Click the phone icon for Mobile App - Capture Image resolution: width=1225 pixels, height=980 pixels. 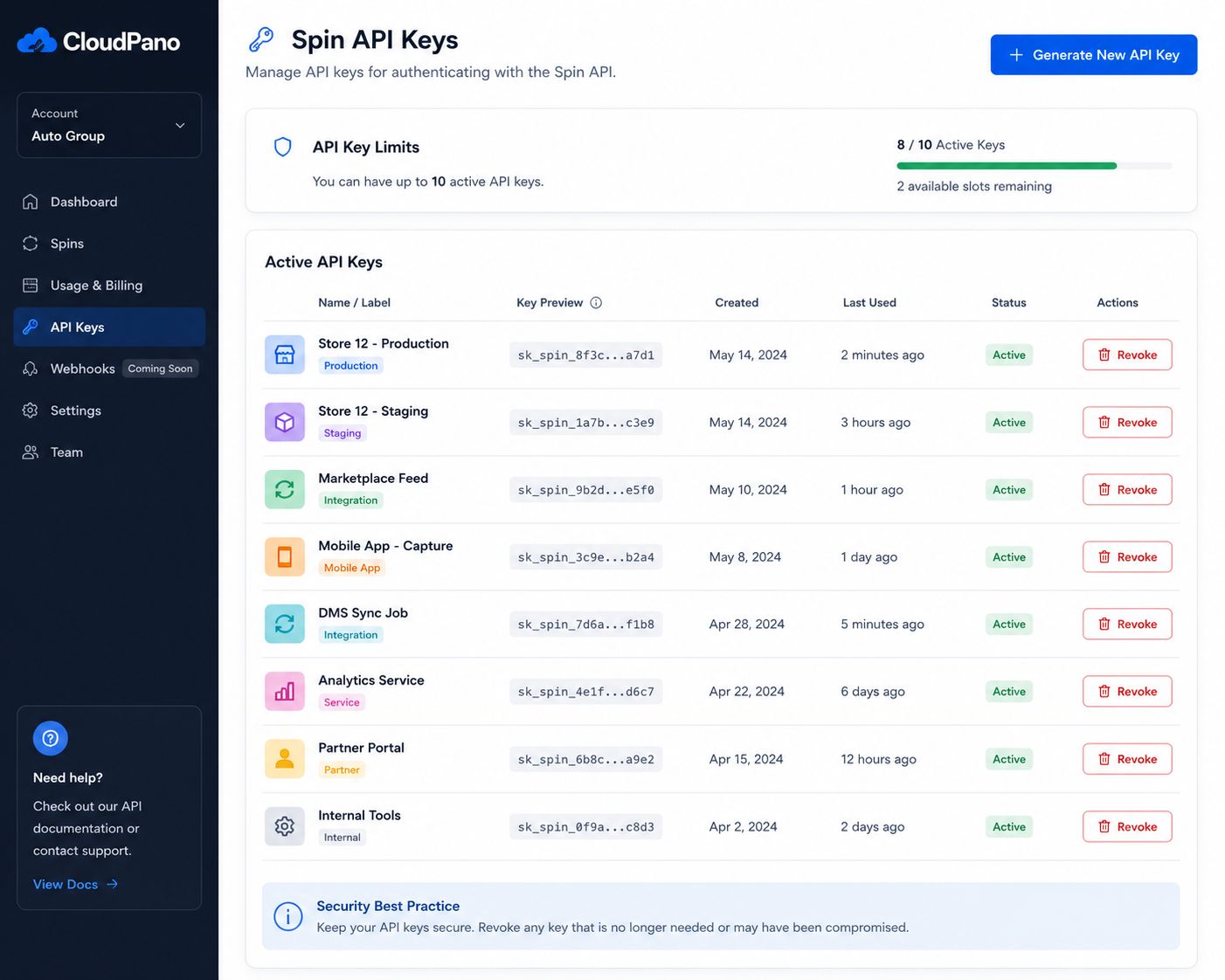pyautogui.click(x=285, y=556)
